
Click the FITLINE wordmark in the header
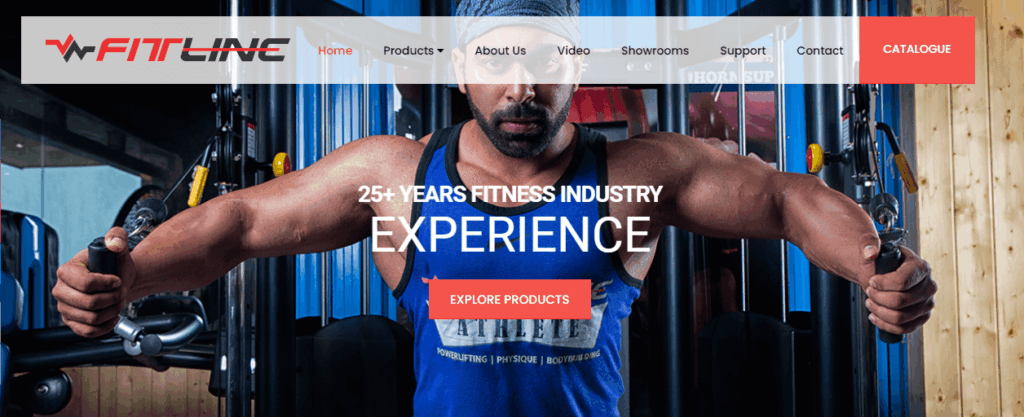point(193,50)
